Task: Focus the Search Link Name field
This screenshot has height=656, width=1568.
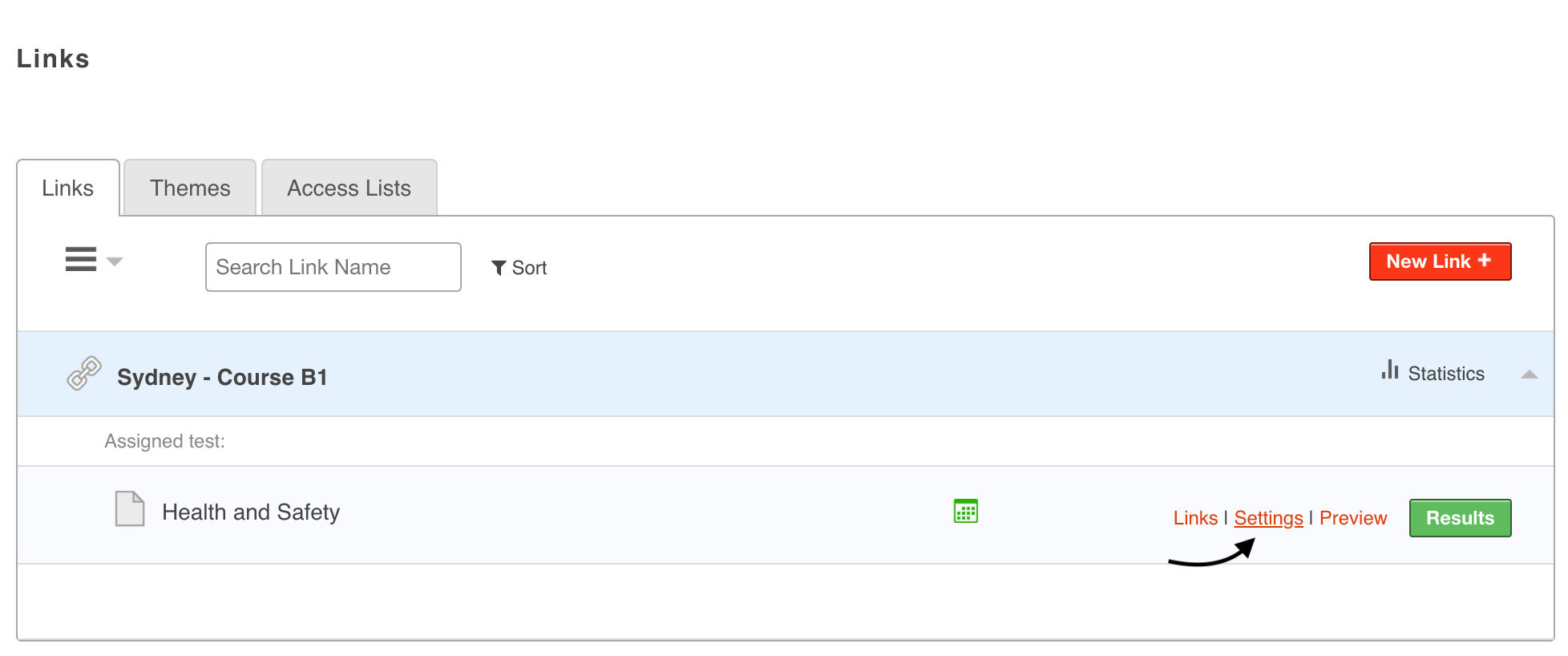Action: point(333,267)
